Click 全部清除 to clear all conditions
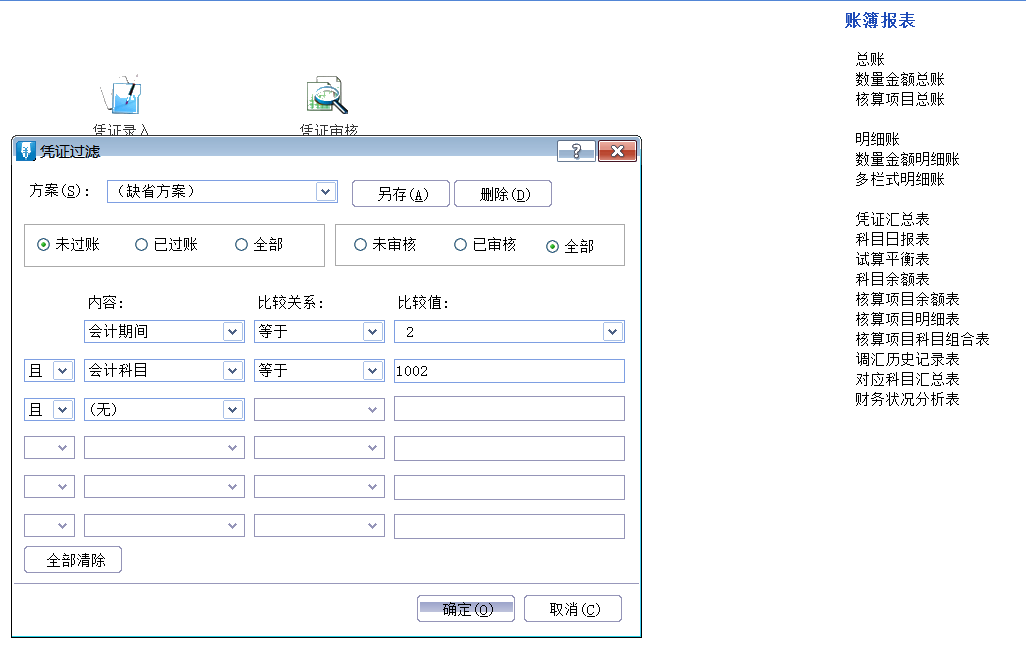Image resolution: width=1026 pixels, height=649 pixels. (x=71, y=560)
